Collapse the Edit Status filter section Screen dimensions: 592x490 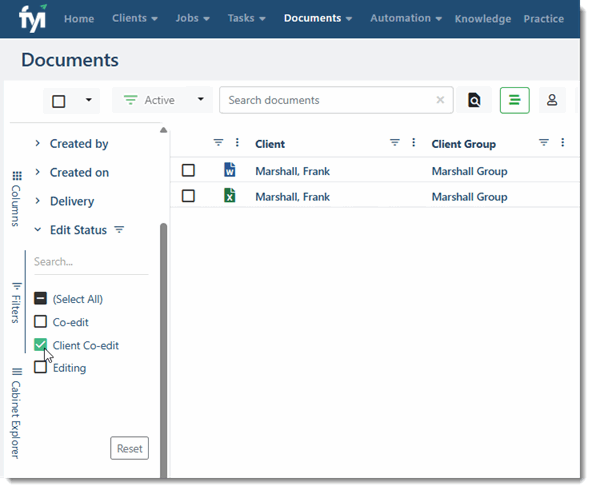[37, 230]
